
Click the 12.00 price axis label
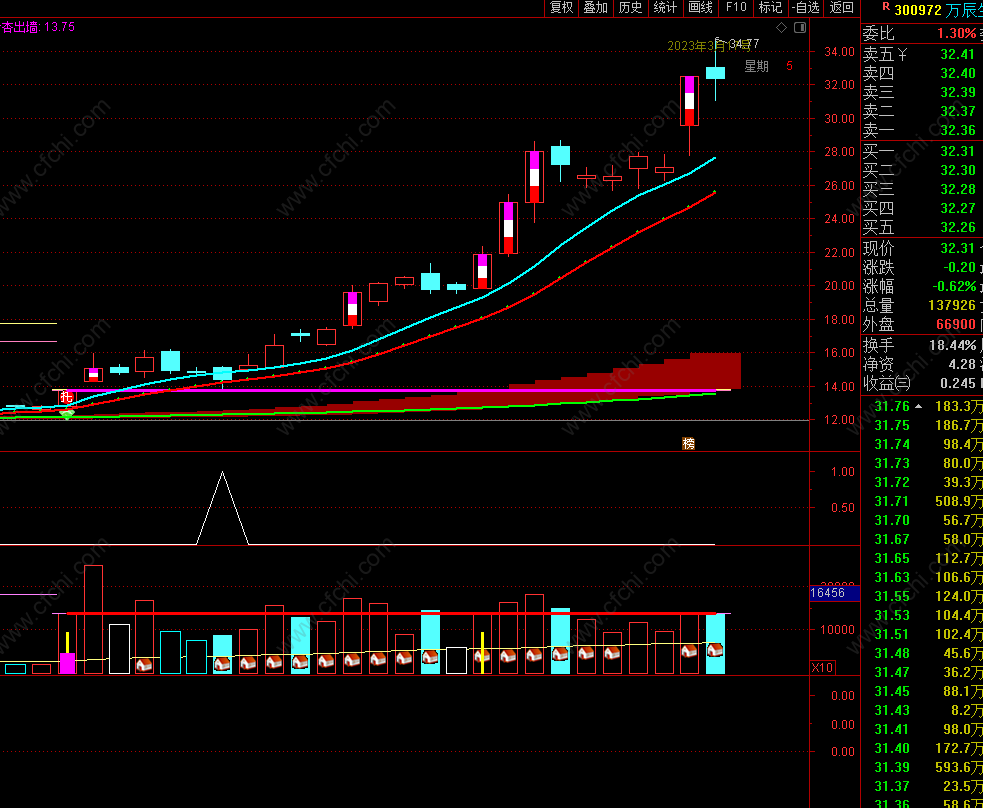pos(839,419)
